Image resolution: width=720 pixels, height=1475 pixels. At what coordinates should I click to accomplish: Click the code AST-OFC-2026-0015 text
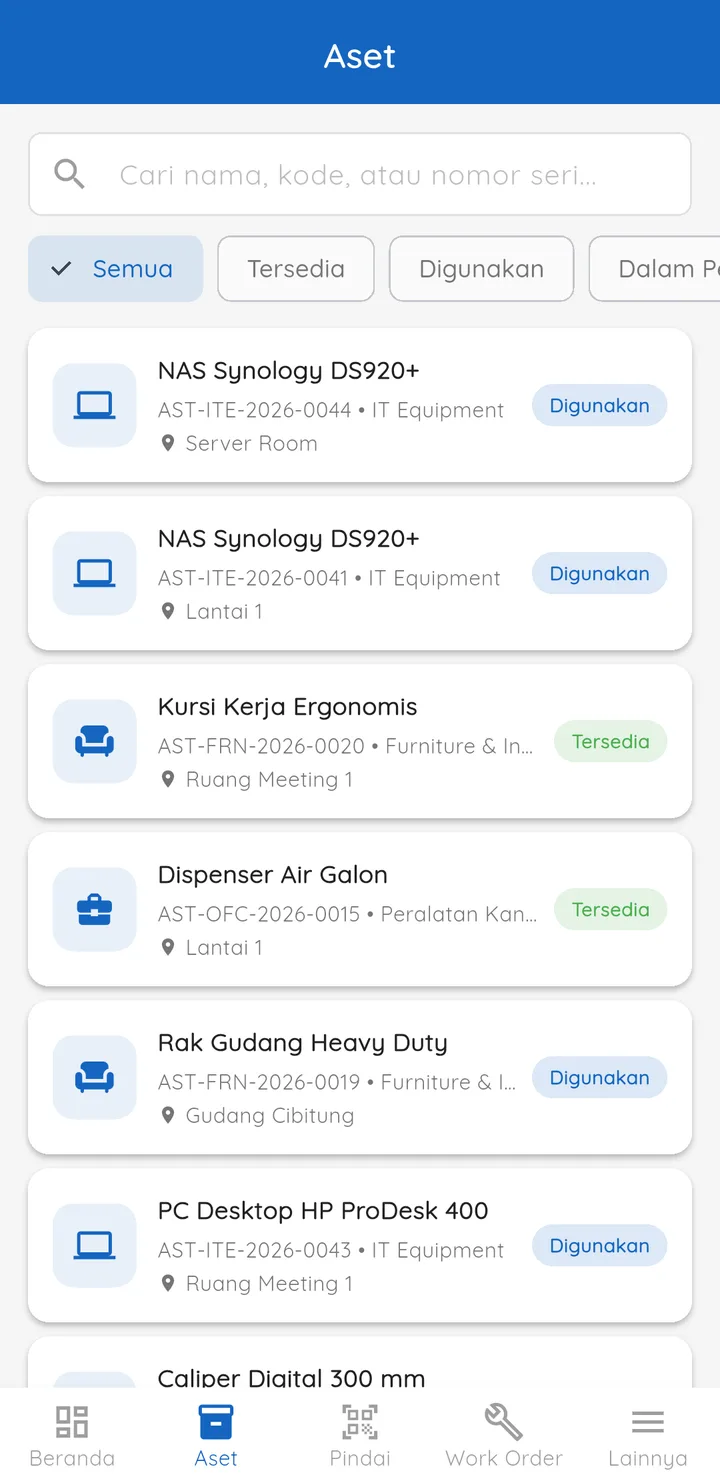tap(259, 914)
